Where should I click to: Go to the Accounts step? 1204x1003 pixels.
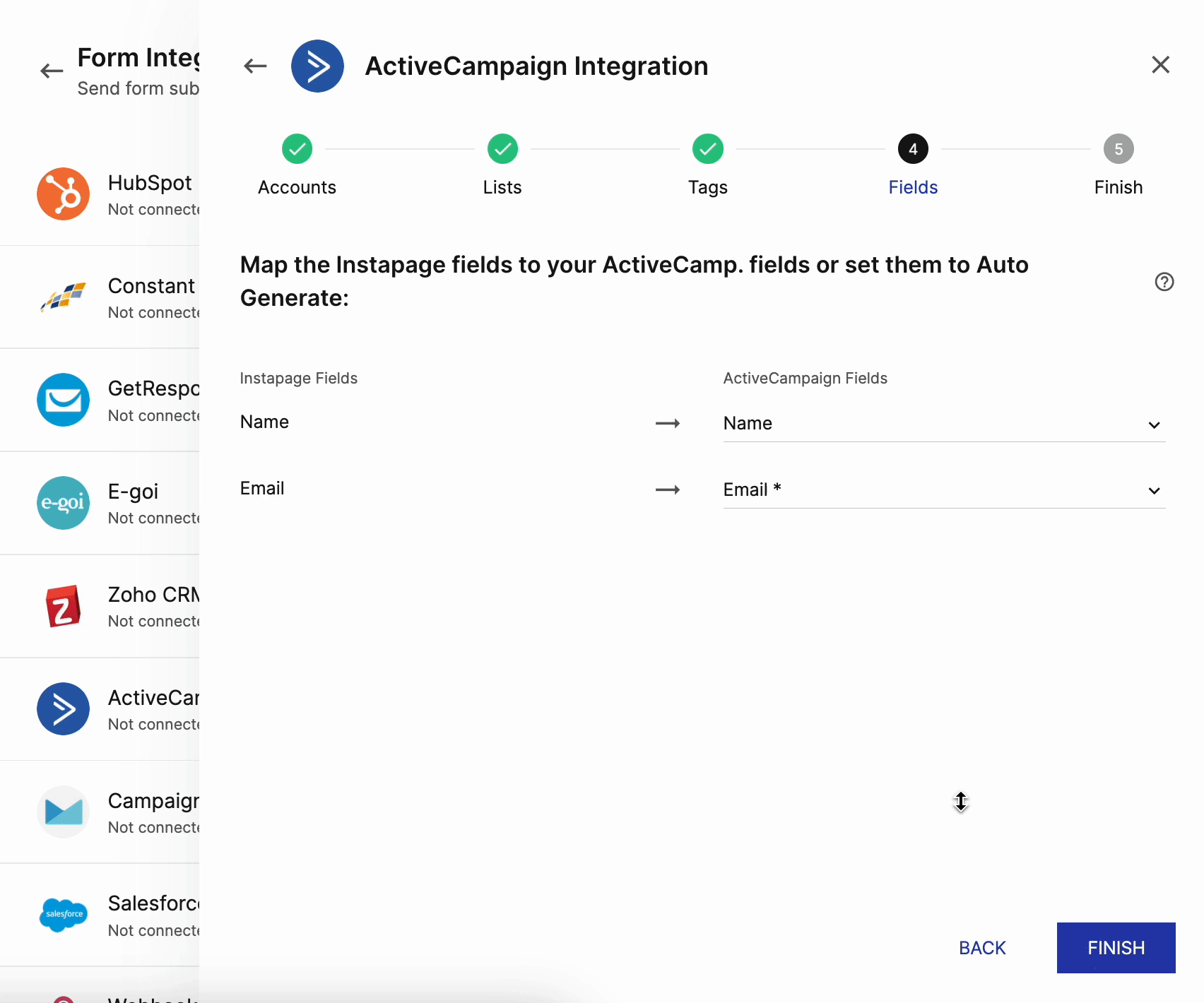click(x=297, y=149)
